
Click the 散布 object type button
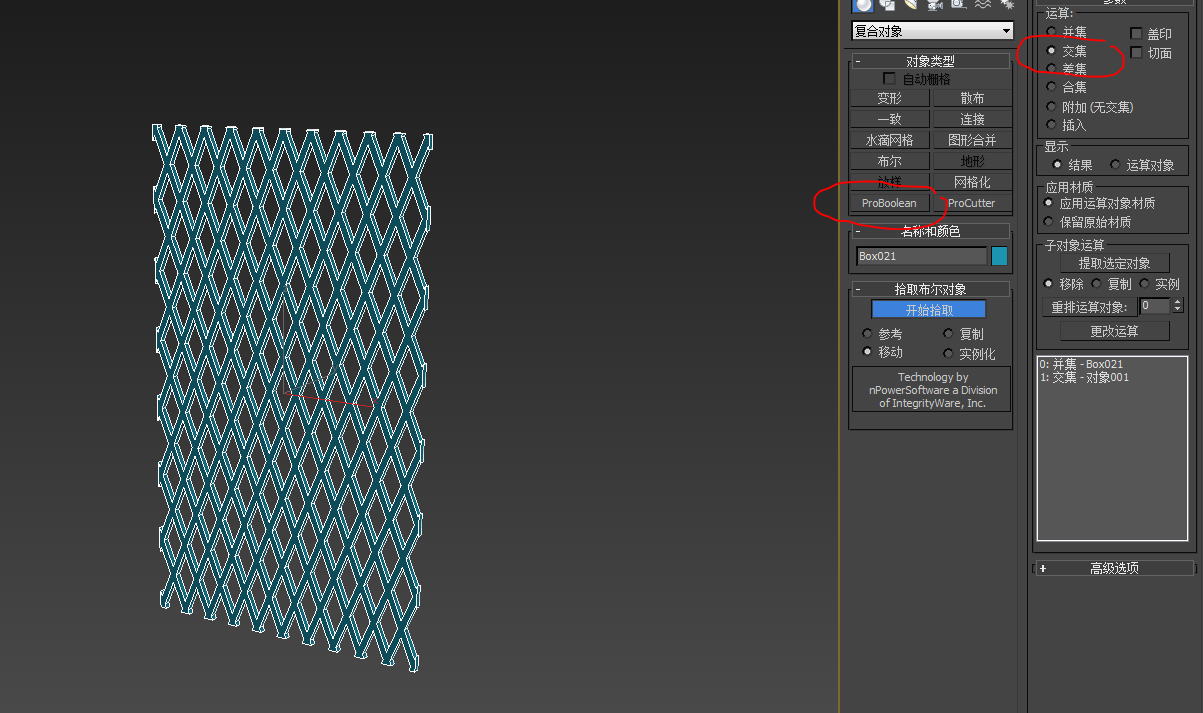click(972, 98)
